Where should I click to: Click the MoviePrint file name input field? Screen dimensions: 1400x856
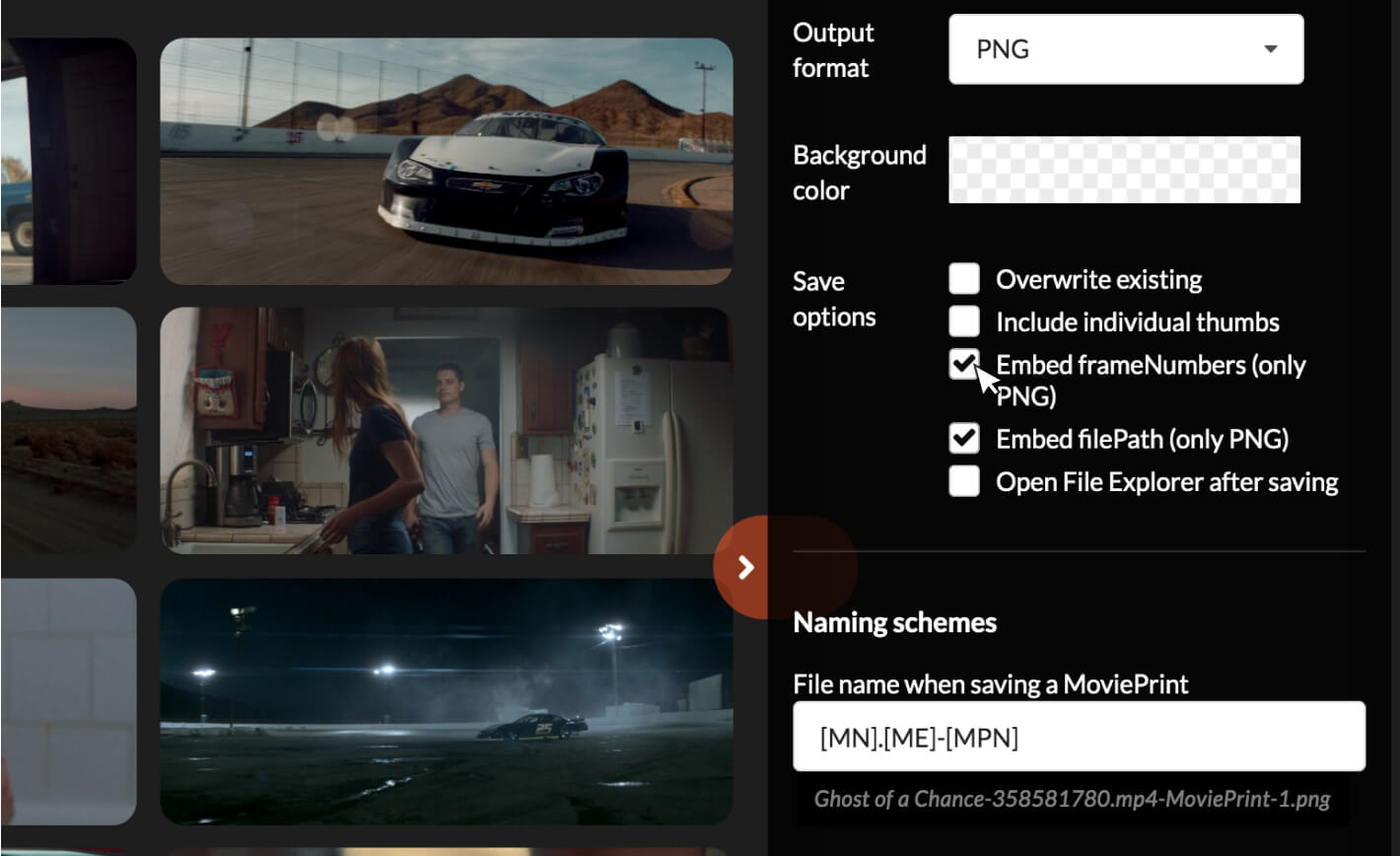click(1079, 737)
